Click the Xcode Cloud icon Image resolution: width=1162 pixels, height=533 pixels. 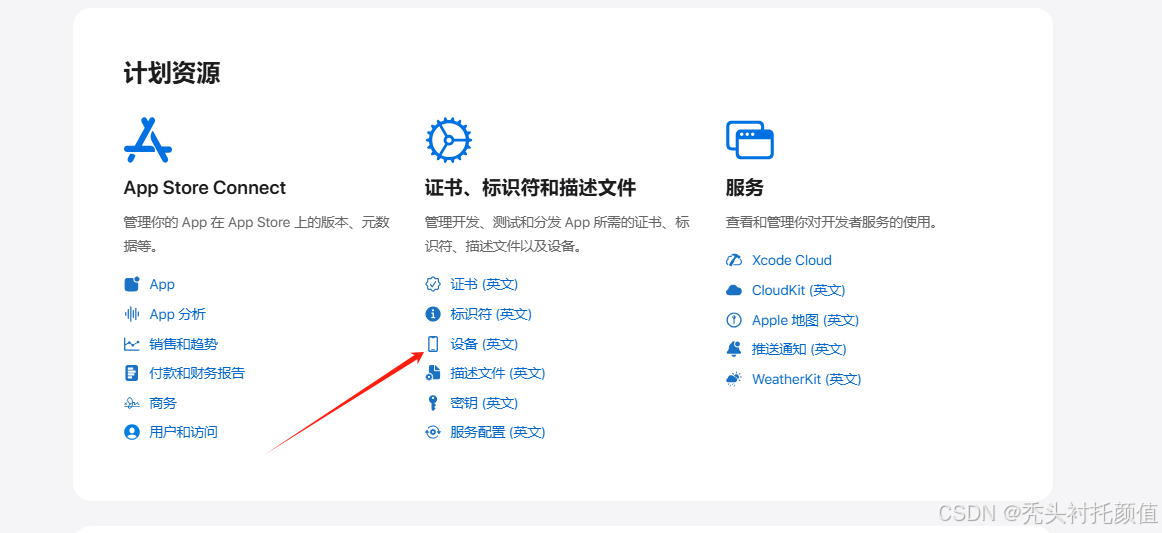coord(734,260)
